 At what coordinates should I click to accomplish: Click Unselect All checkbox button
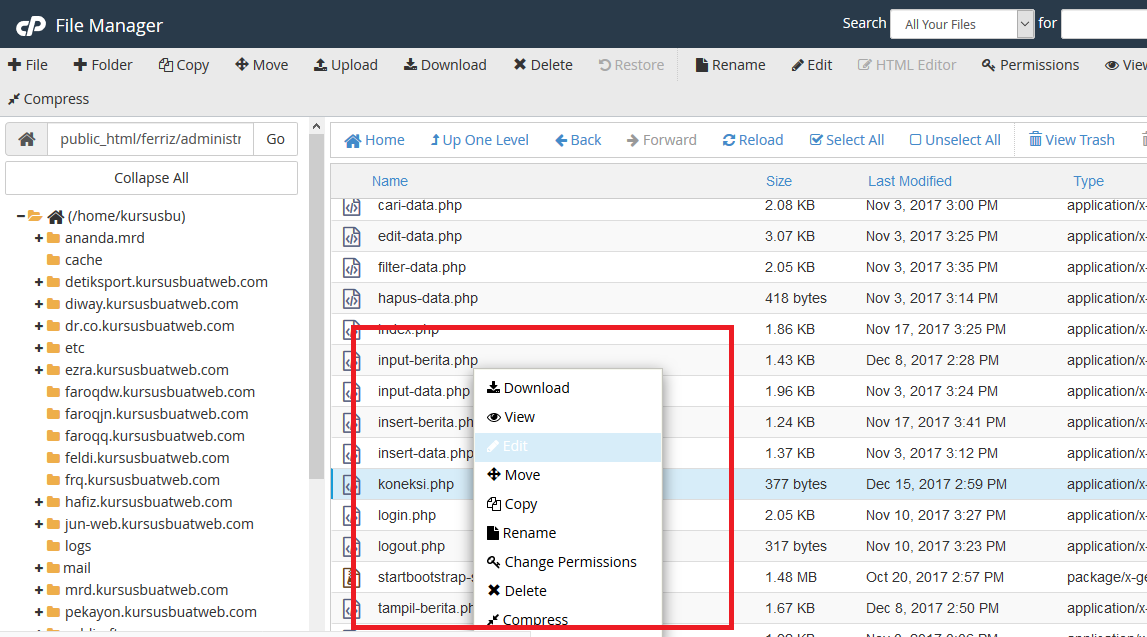[954, 140]
